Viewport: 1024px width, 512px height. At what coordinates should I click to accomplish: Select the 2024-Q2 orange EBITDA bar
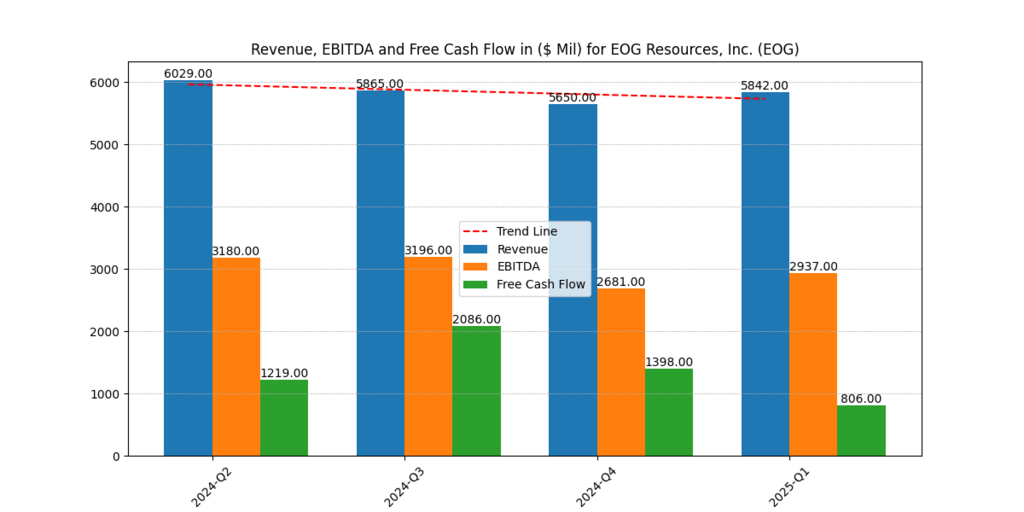[236, 357]
